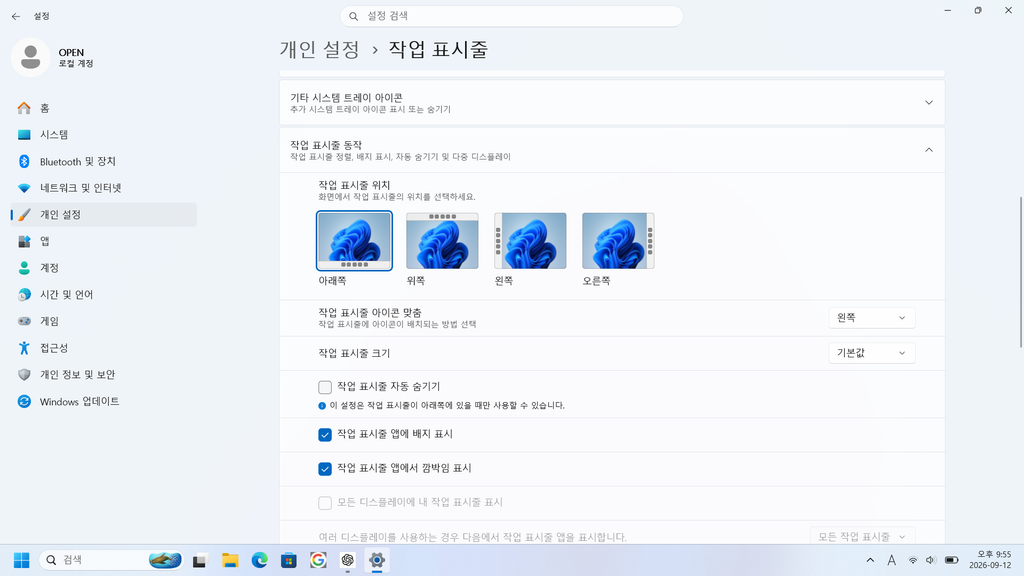Viewport: 1024px width, 576px height.
Task: Collapse 작업 표시줄 동작 section
Action: click(612, 150)
